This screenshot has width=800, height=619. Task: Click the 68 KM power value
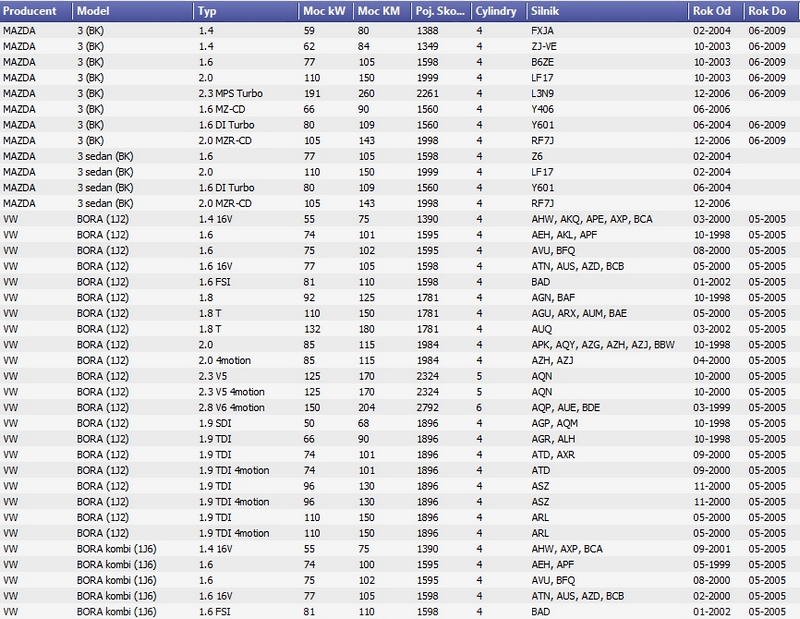363,423
